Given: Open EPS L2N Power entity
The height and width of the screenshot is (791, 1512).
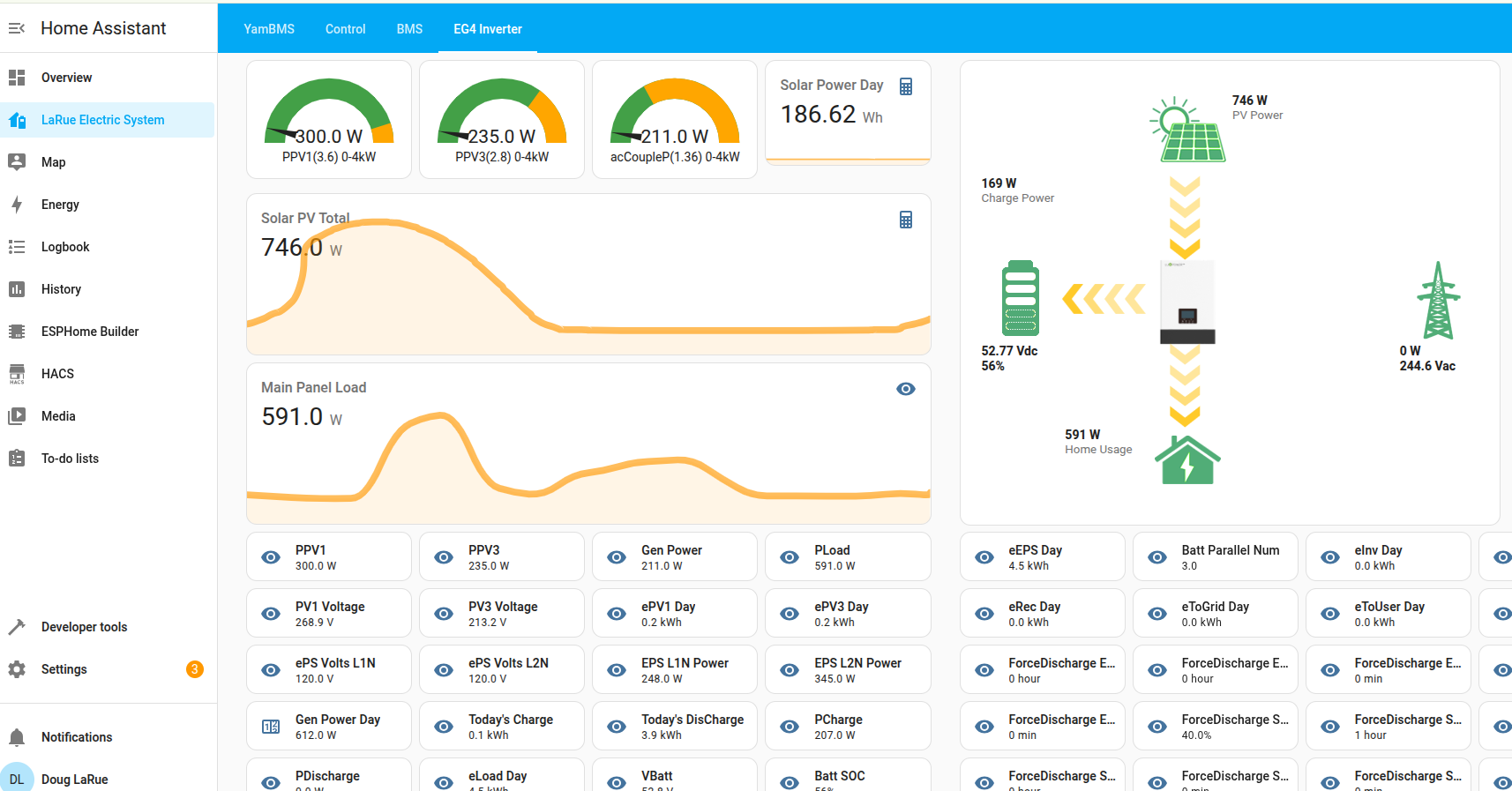Looking at the screenshot, I should click(x=848, y=669).
